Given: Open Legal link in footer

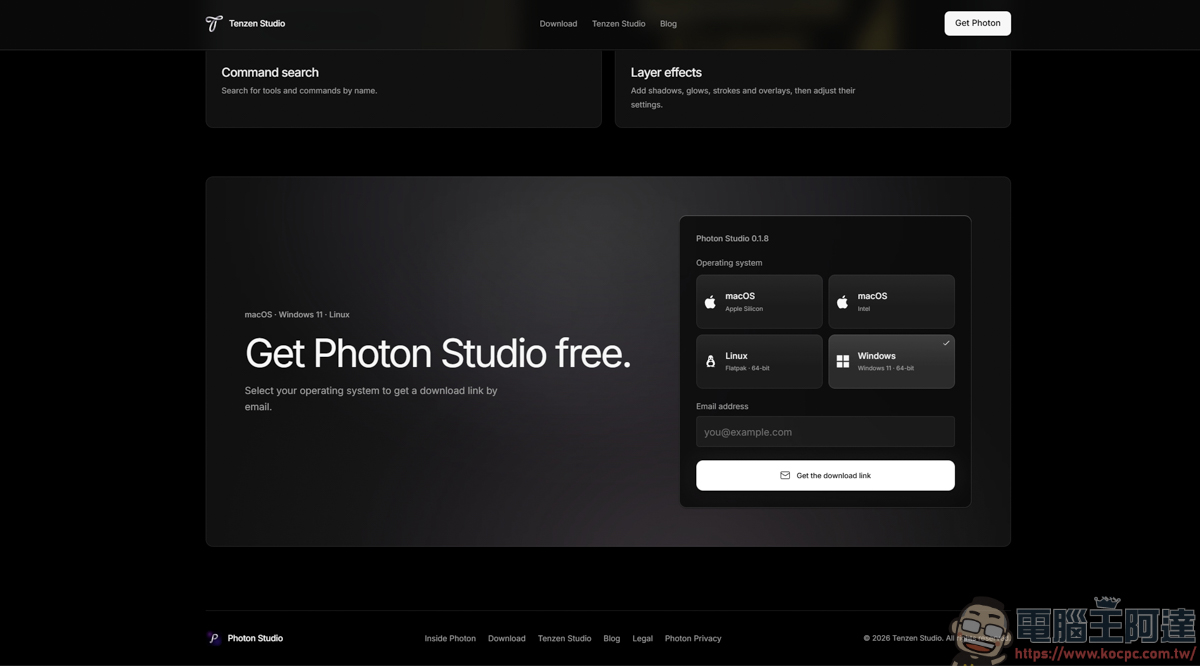Looking at the screenshot, I should coord(642,638).
